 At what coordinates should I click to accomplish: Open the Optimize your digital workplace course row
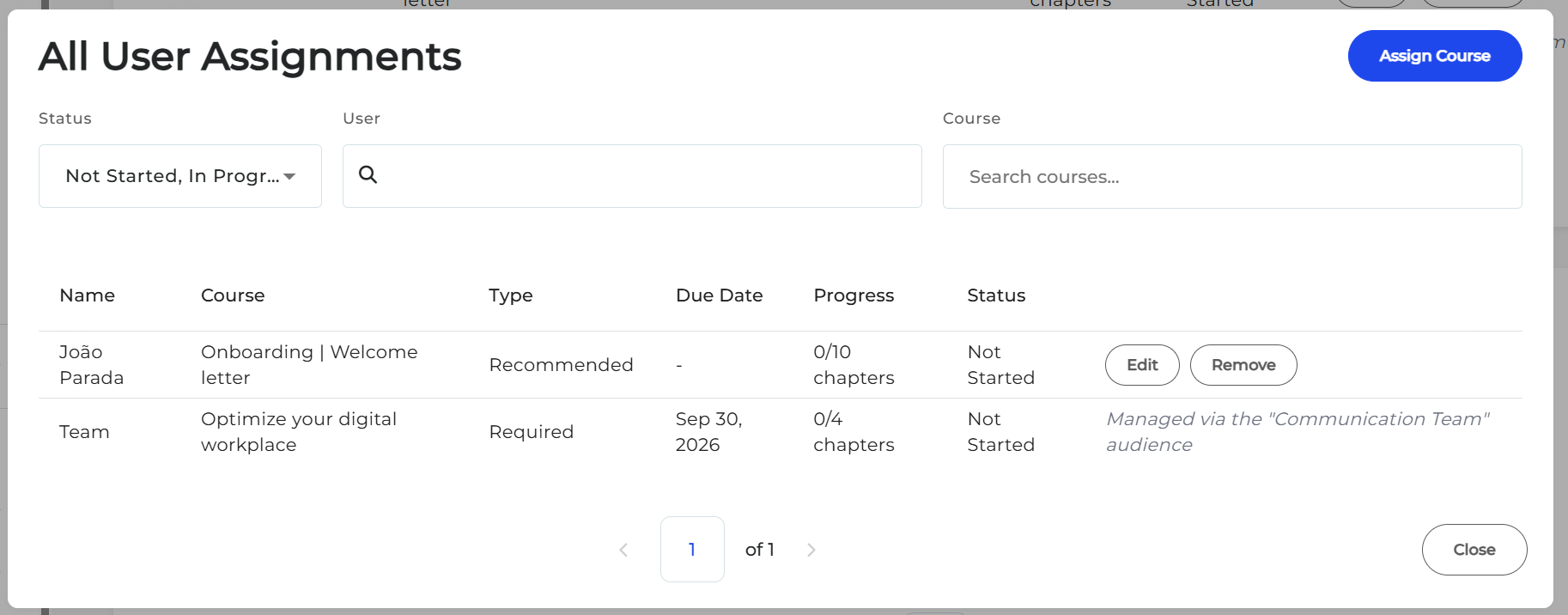[x=781, y=432]
